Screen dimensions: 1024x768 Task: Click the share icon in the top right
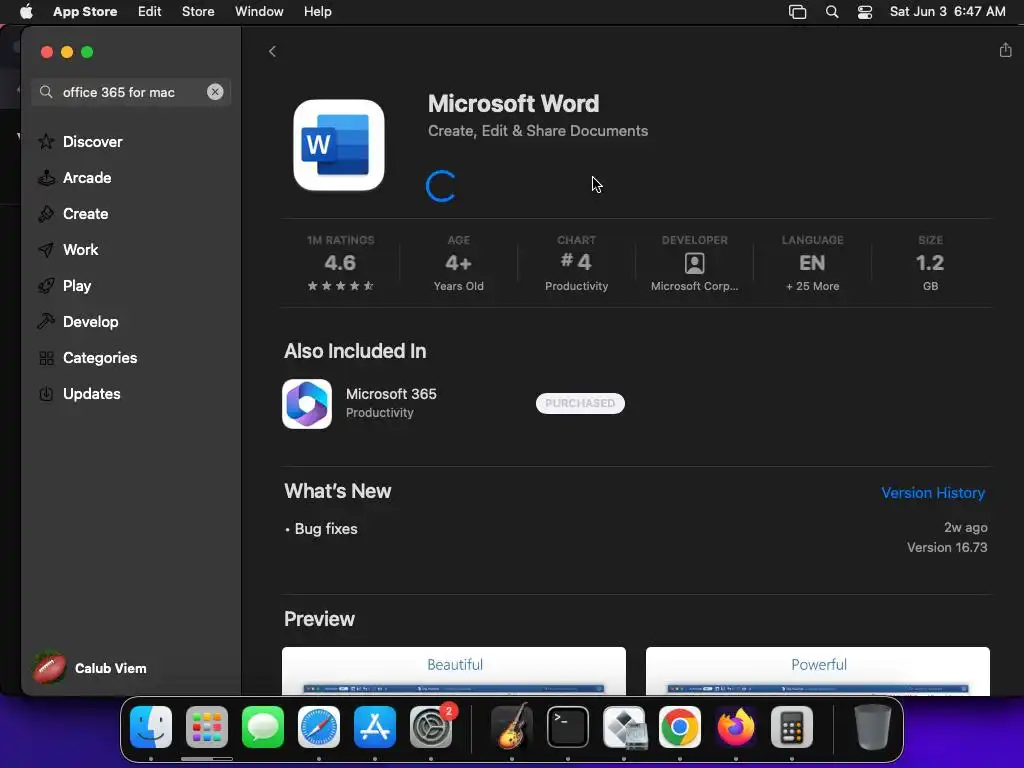[x=1005, y=50]
